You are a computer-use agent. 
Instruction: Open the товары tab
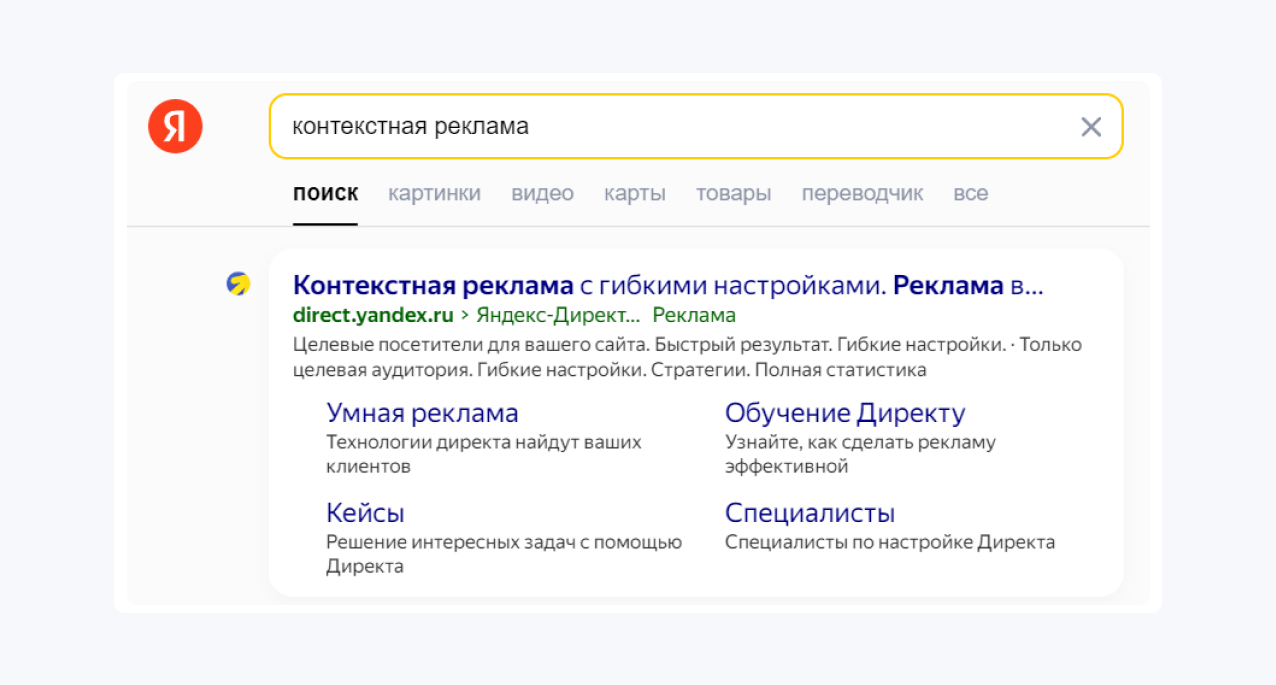pos(734,193)
